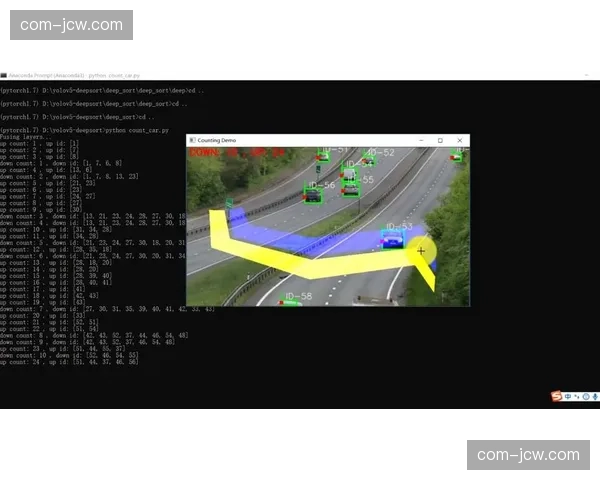Click the punctuation icon in Sogou toolbar
This screenshot has width=600, height=480.
click(x=576, y=397)
